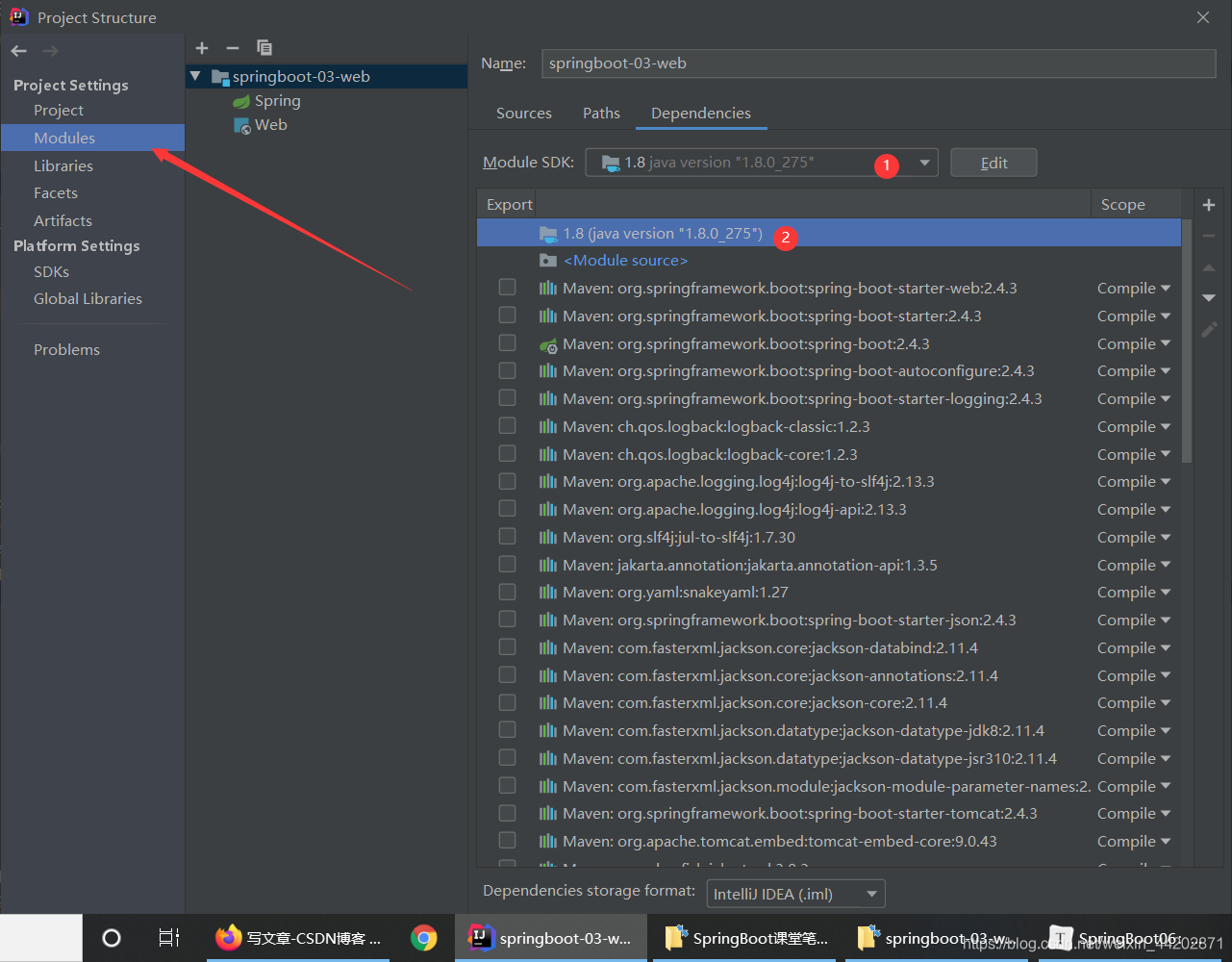
Task: Check export for jackson-databind:2.11.4
Action: click(508, 647)
